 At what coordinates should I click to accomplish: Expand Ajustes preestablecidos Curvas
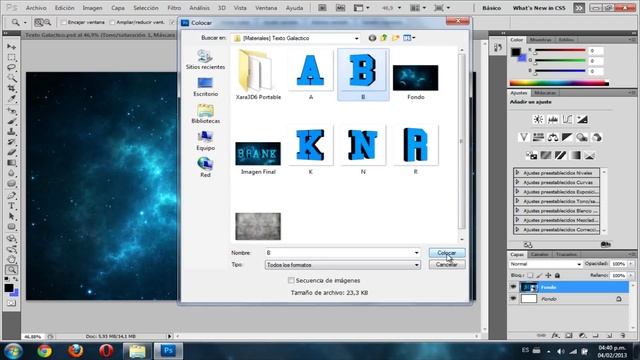(518, 182)
